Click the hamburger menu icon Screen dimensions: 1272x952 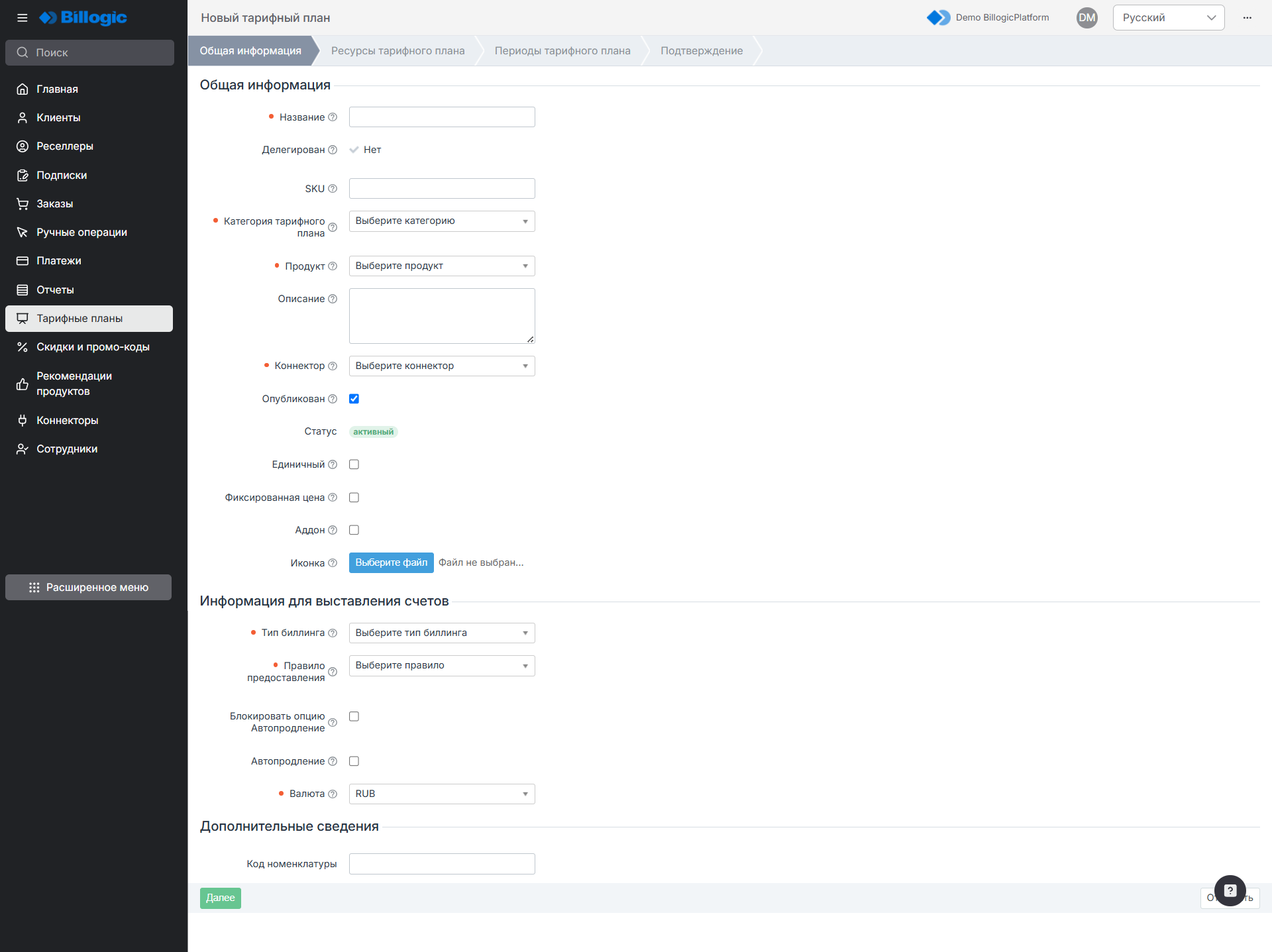coord(22,18)
